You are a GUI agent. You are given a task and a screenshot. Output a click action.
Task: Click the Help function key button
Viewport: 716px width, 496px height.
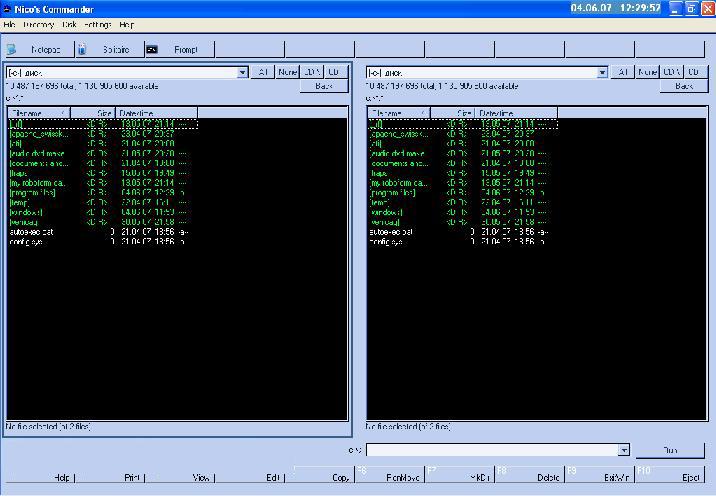39,475
